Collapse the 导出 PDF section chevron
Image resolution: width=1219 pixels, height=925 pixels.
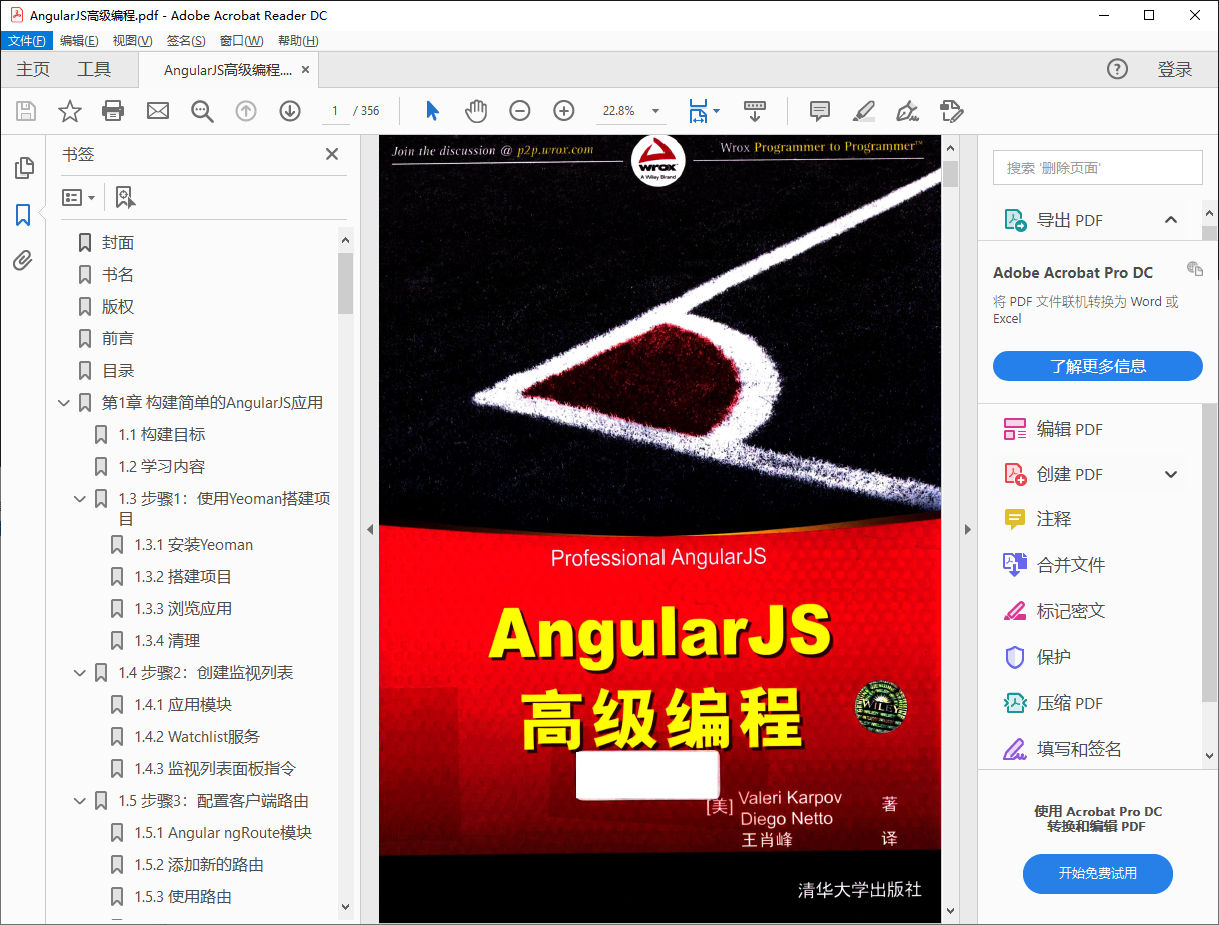[1171, 220]
